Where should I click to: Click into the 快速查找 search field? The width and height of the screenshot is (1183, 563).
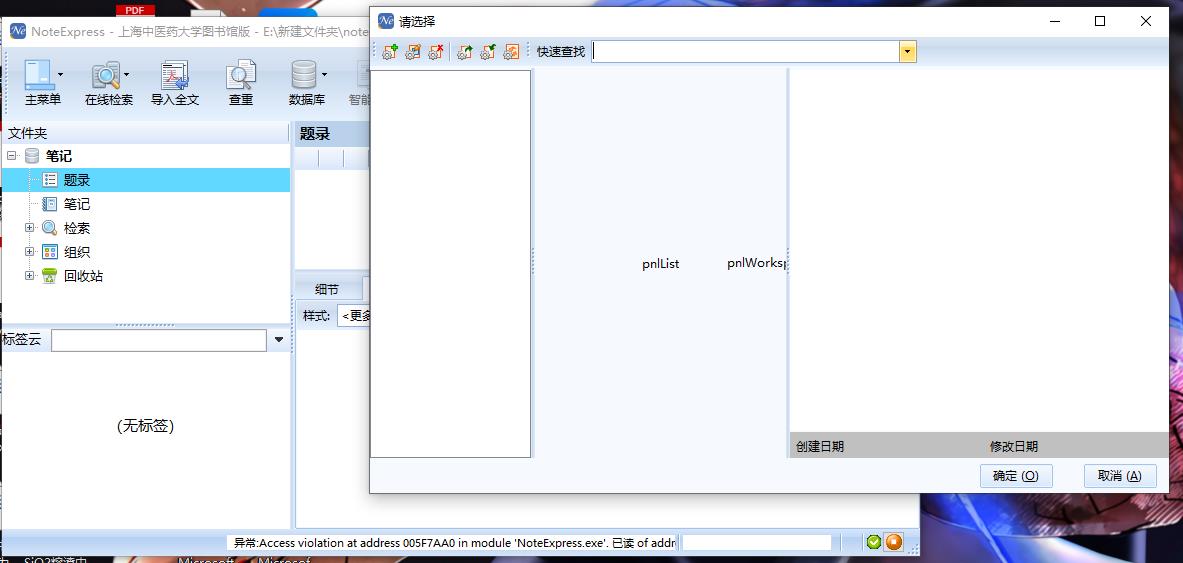(x=745, y=52)
